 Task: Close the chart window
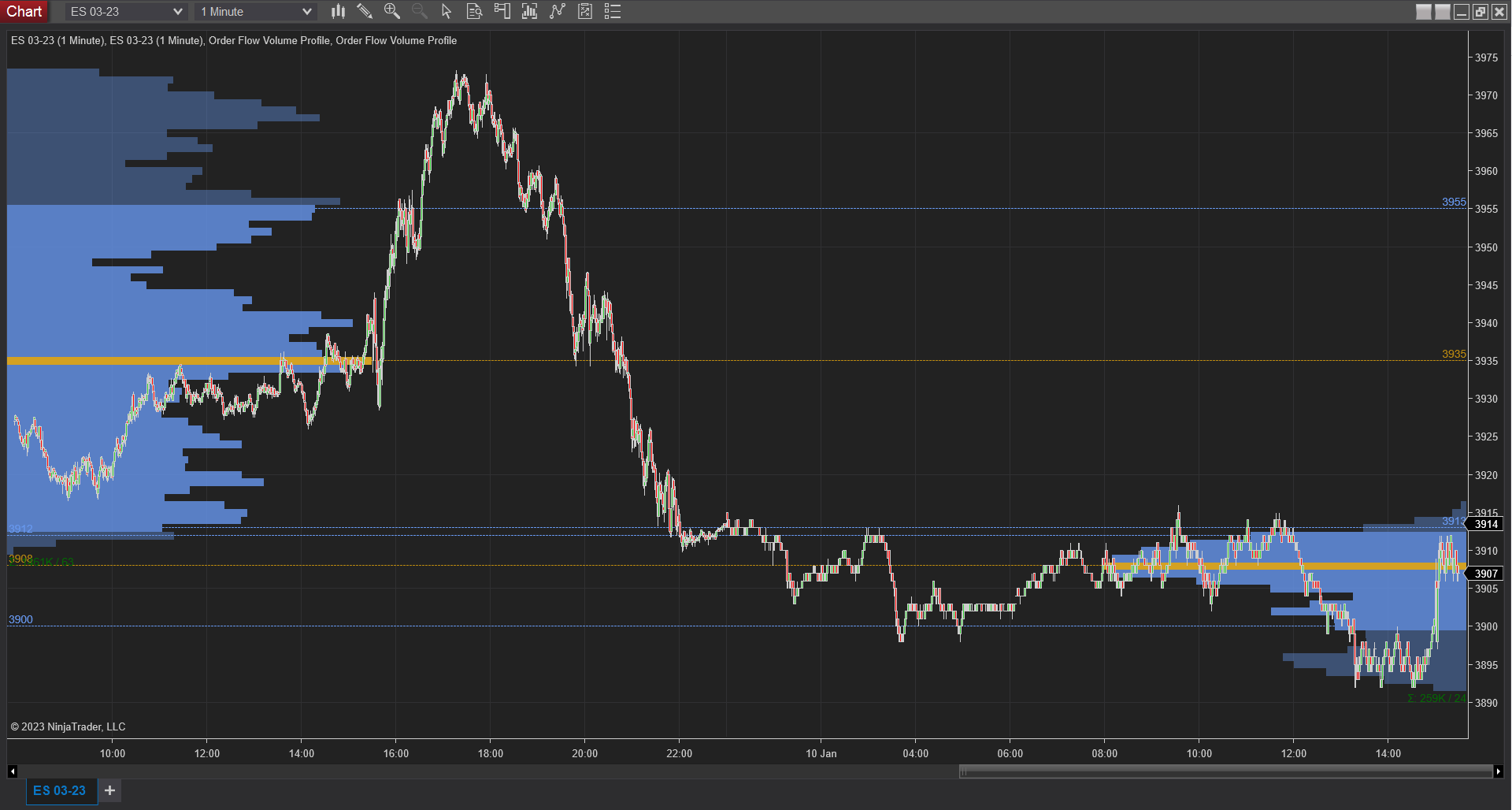1499,12
